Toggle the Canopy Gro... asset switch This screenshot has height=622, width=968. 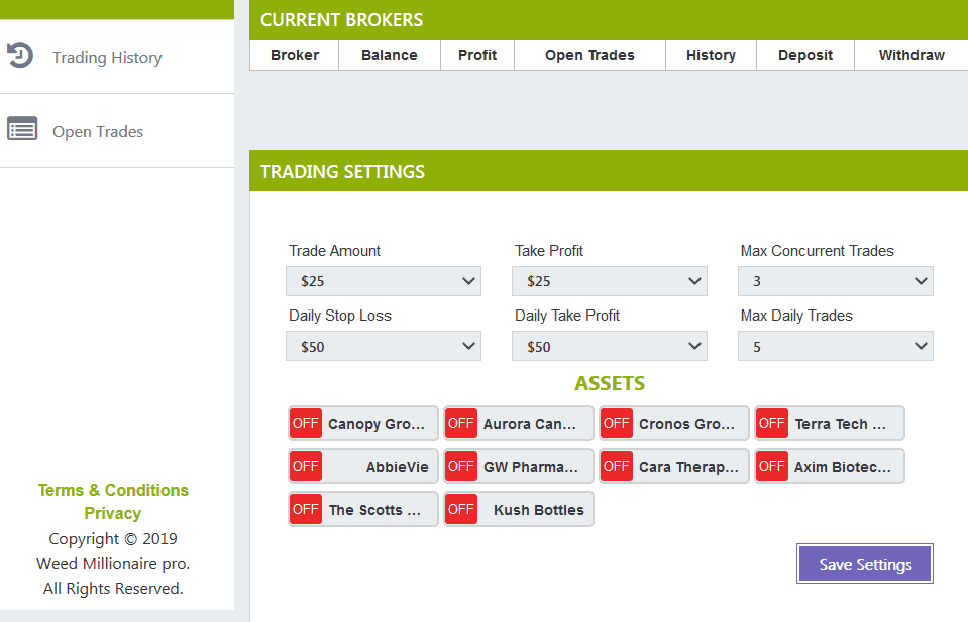click(x=306, y=423)
